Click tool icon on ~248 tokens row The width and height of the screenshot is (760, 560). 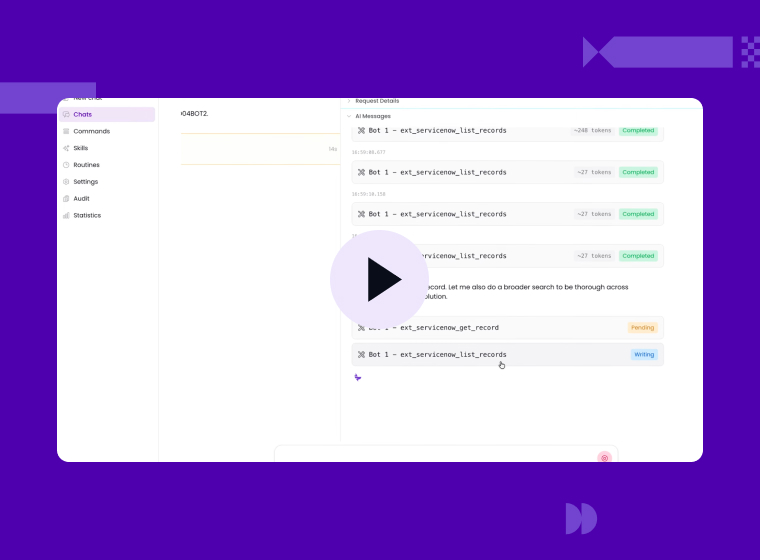tap(361, 130)
